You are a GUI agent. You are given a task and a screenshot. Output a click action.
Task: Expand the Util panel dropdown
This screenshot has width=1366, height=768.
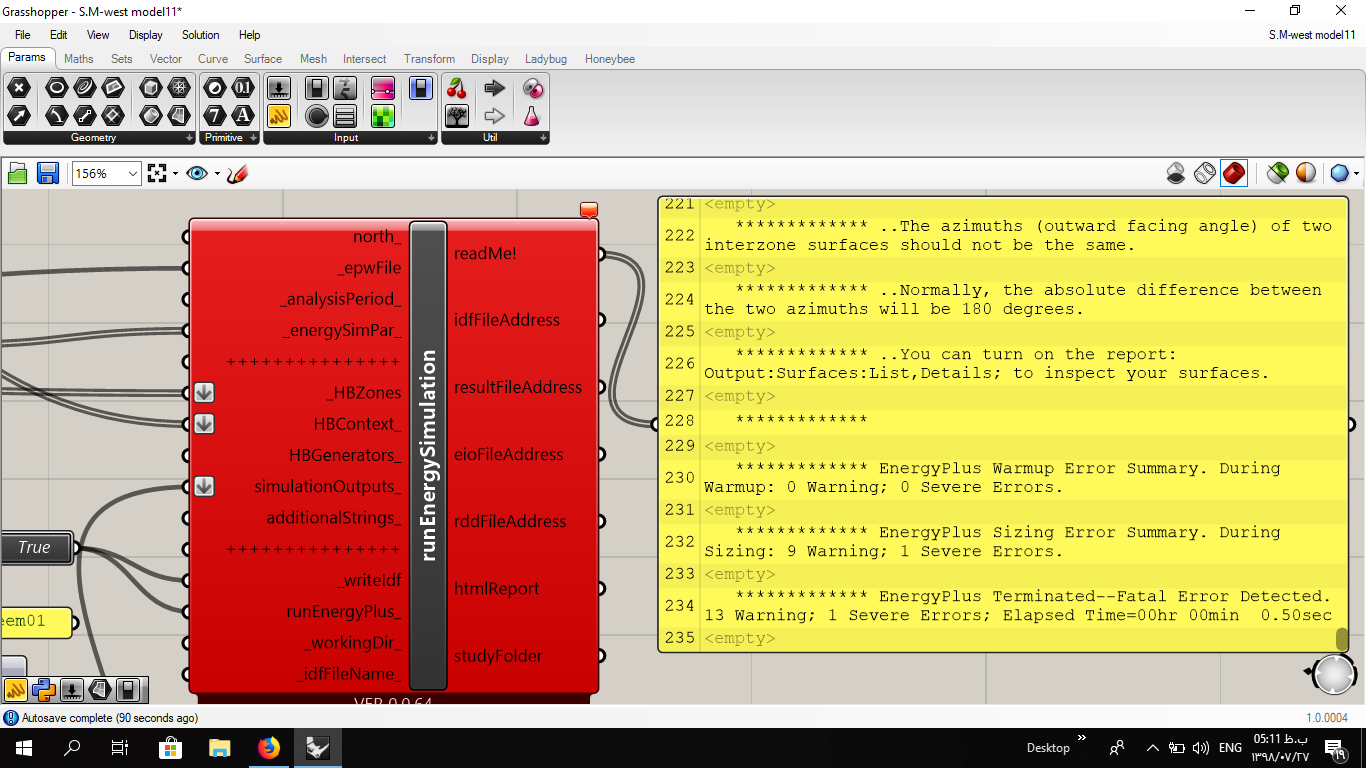[x=543, y=138]
